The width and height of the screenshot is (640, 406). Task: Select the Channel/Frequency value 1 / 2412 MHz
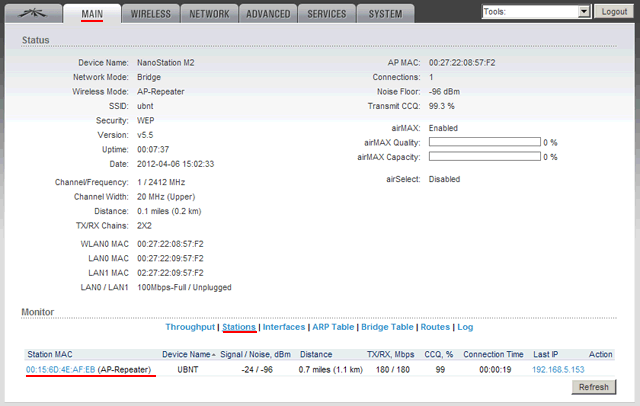click(x=161, y=182)
